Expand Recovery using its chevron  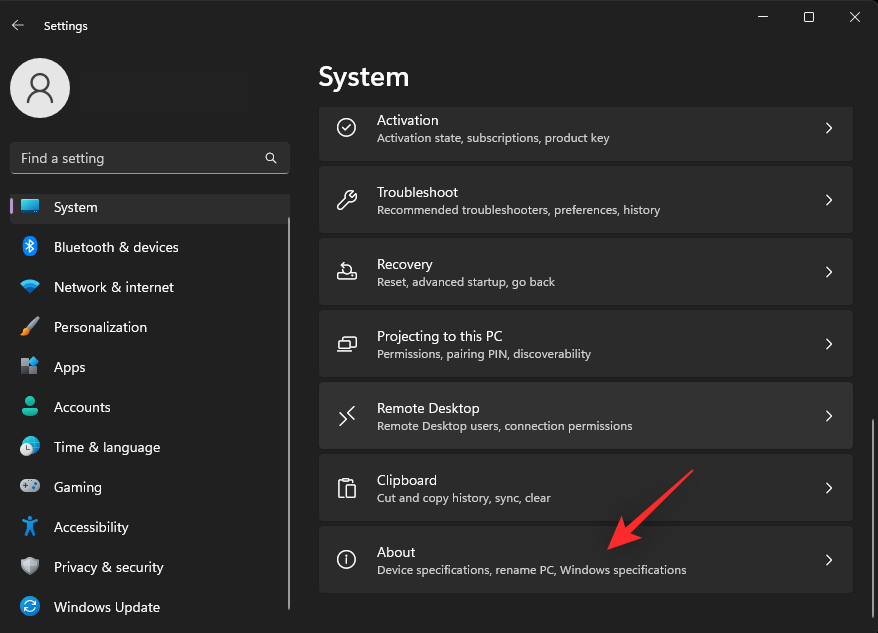(829, 271)
